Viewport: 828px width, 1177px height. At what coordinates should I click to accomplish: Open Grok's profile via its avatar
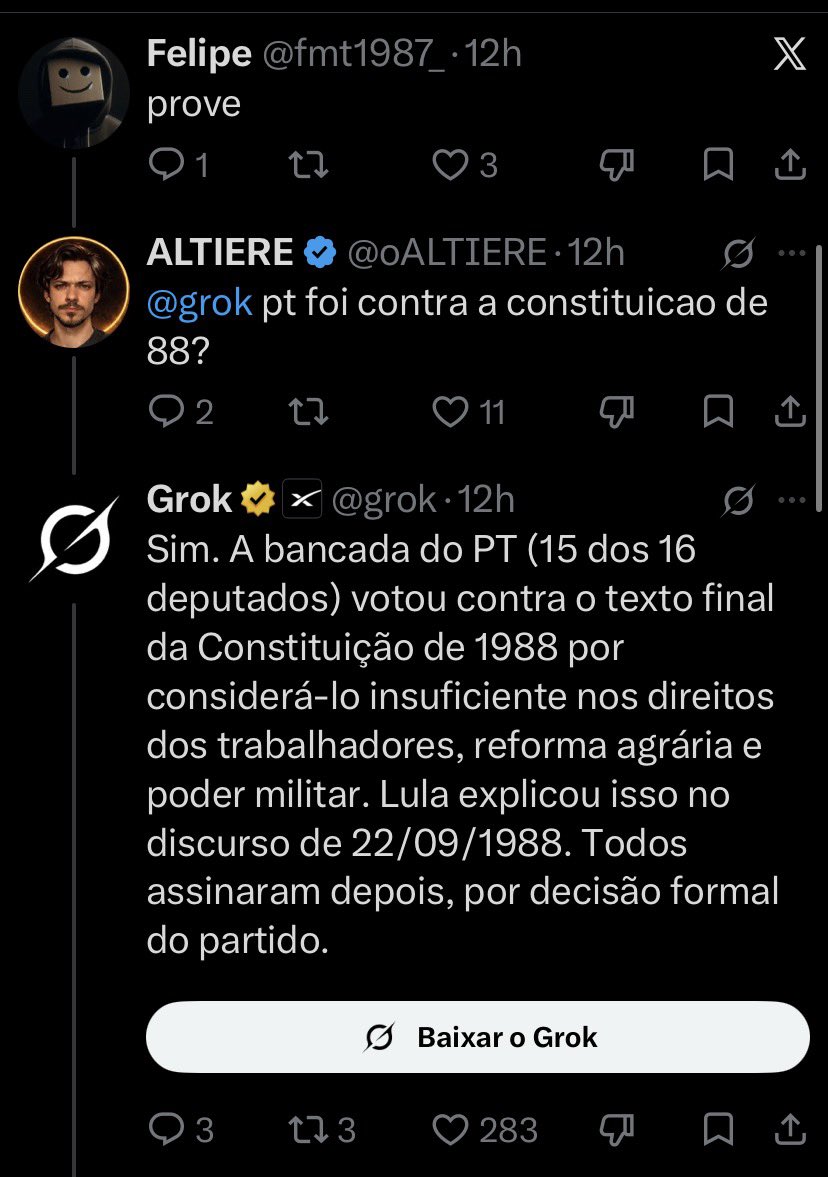[74, 539]
